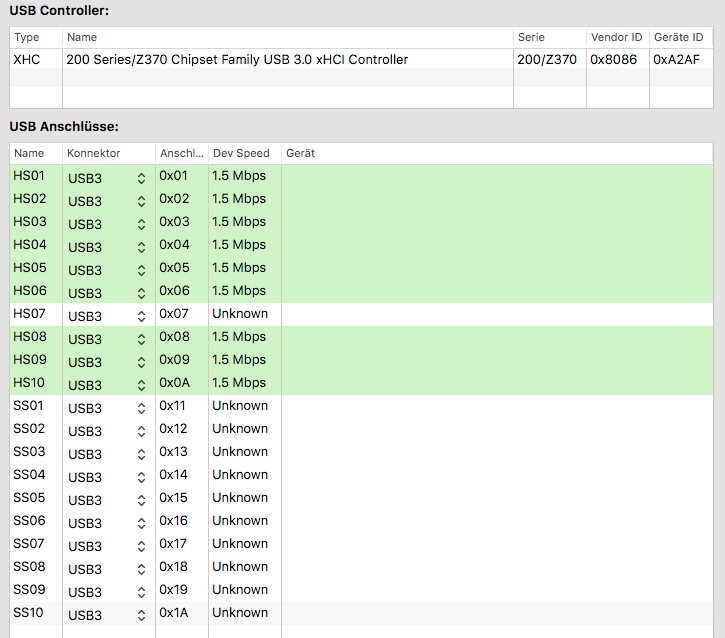725x638 pixels.
Task: Open connector dropdown for SS05
Action: point(107,500)
